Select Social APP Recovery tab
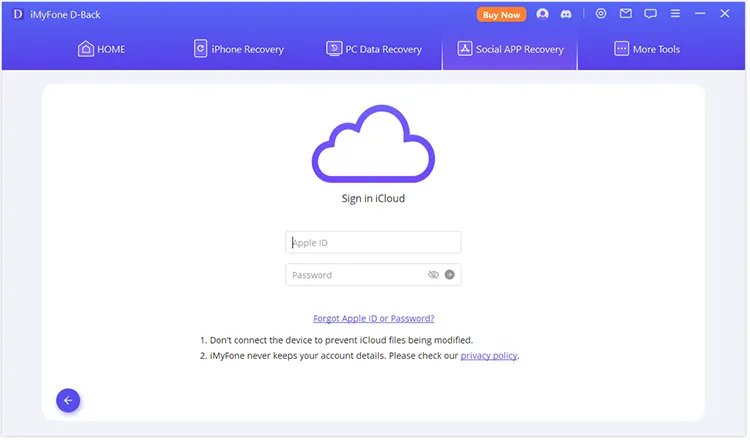 point(510,49)
